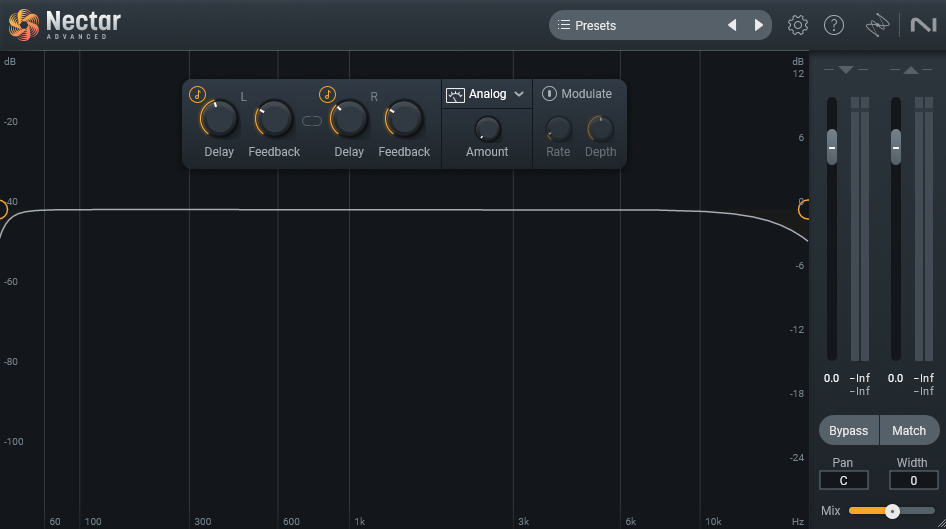Viewport: 946px width, 529px height.
Task: Click the Pan value field
Action: coord(843,481)
